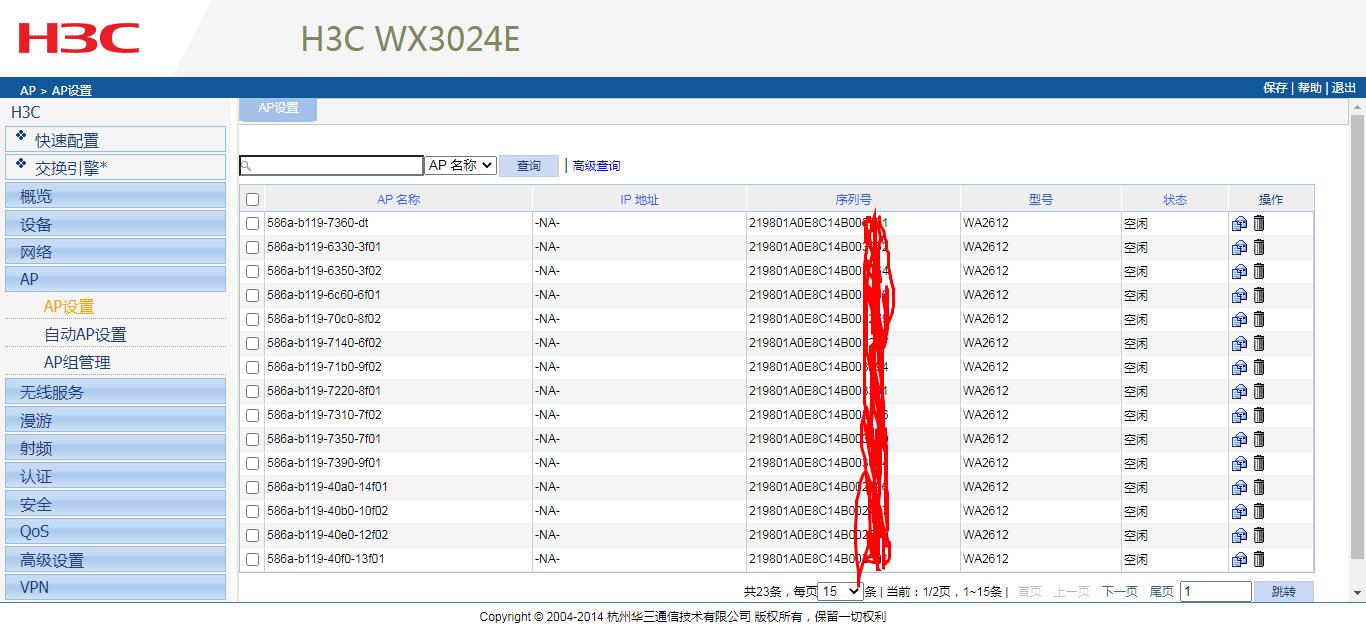Open 帮助 in the top bar
This screenshot has width=1366, height=629.
click(x=1309, y=88)
